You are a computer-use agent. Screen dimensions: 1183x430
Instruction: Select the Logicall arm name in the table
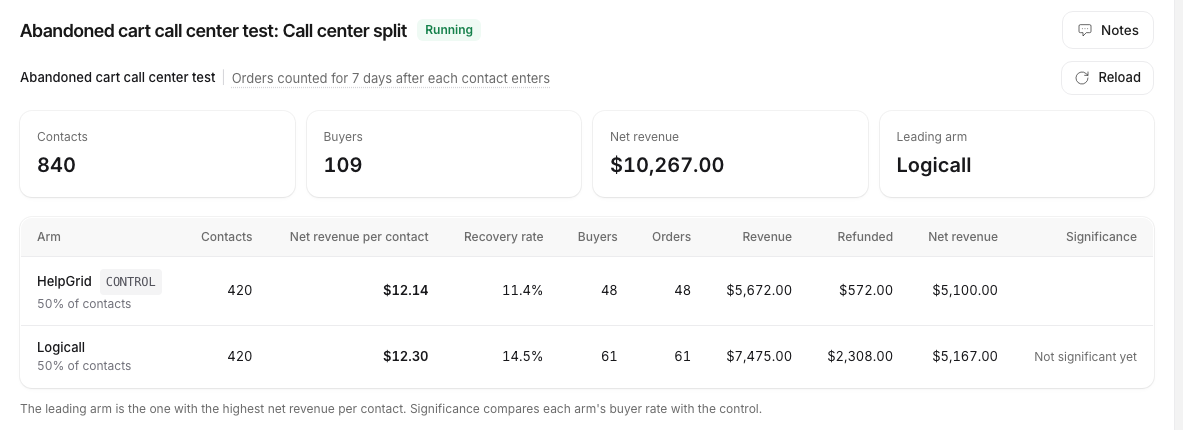[61, 348]
